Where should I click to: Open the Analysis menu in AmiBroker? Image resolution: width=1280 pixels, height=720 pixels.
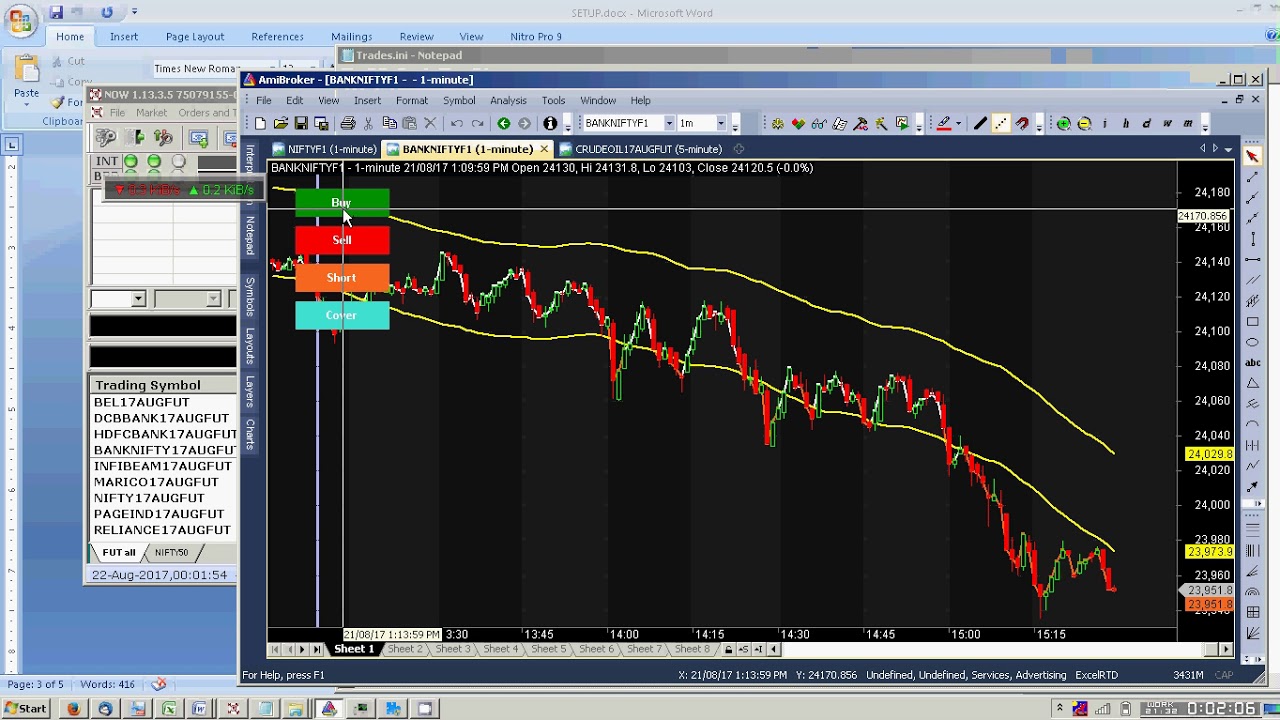point(508,100)
